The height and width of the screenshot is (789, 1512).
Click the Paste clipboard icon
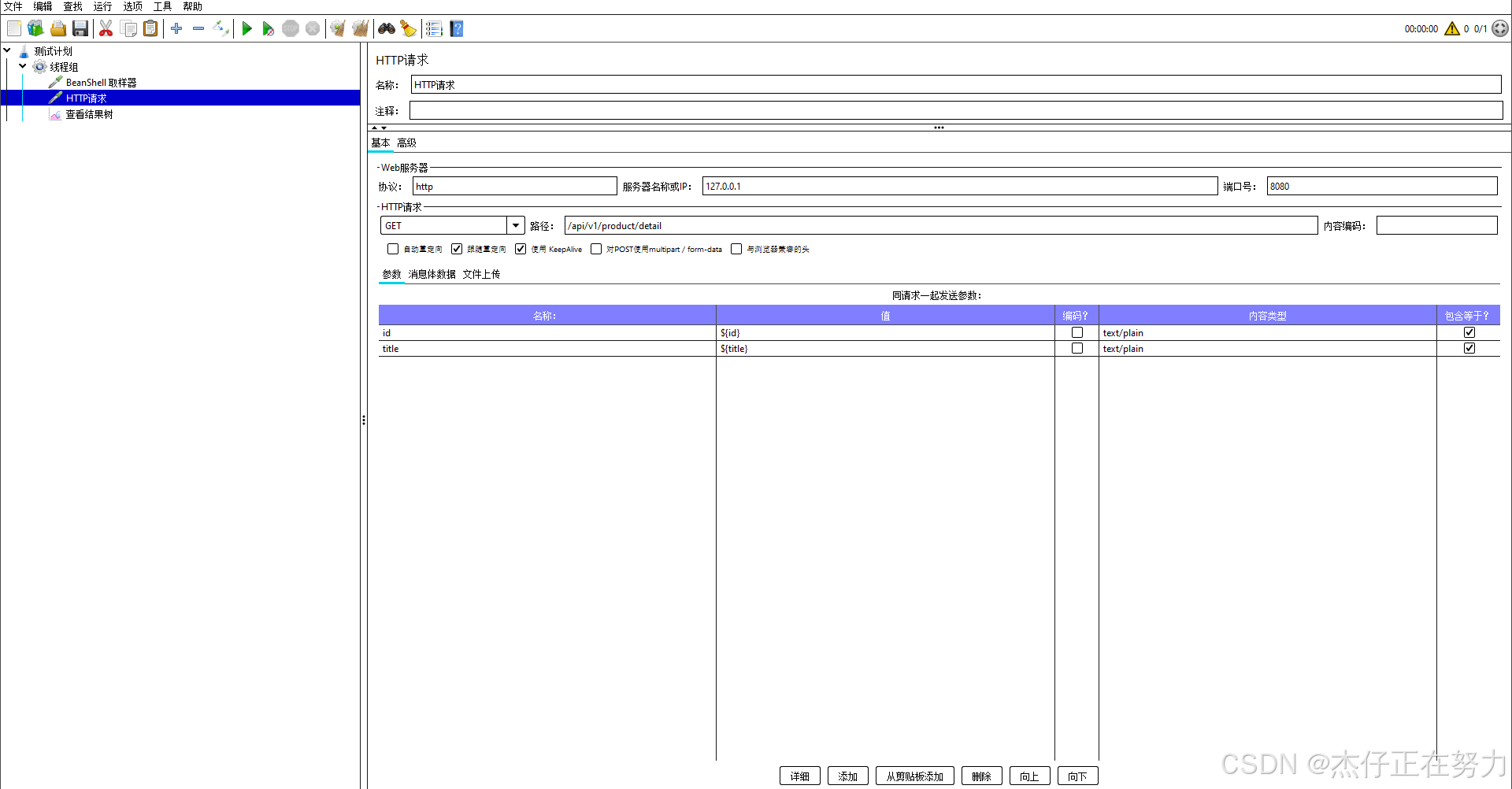tap(150, 29)
